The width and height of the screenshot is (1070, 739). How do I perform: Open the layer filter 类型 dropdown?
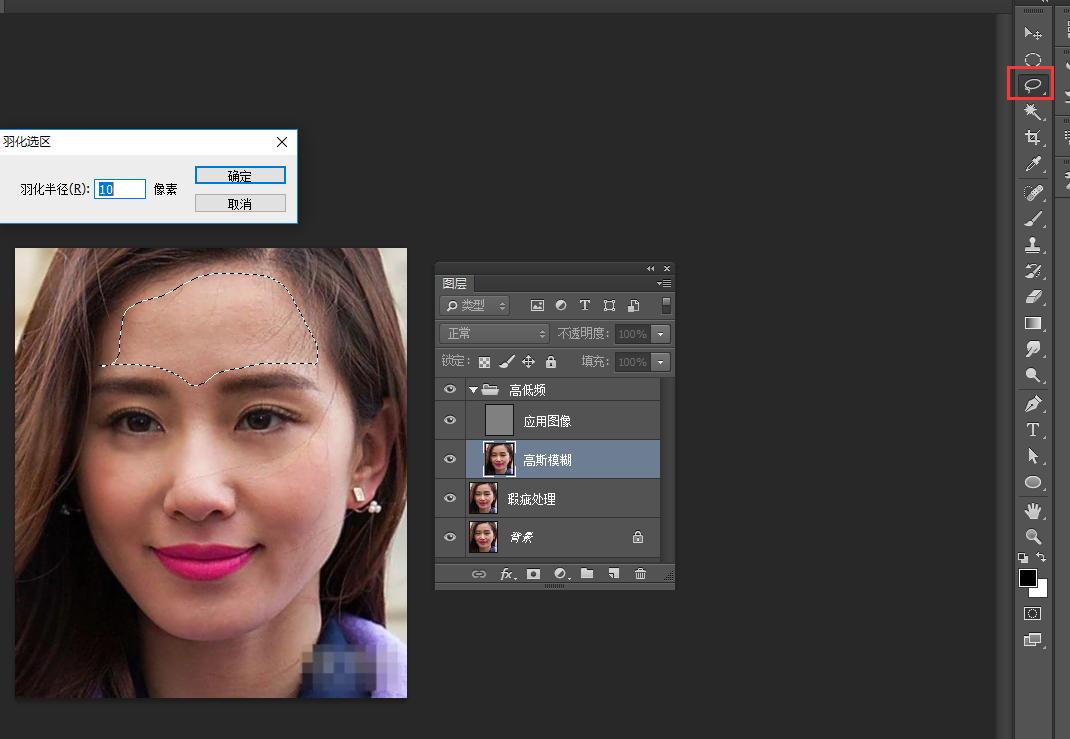tap(475, 305)
